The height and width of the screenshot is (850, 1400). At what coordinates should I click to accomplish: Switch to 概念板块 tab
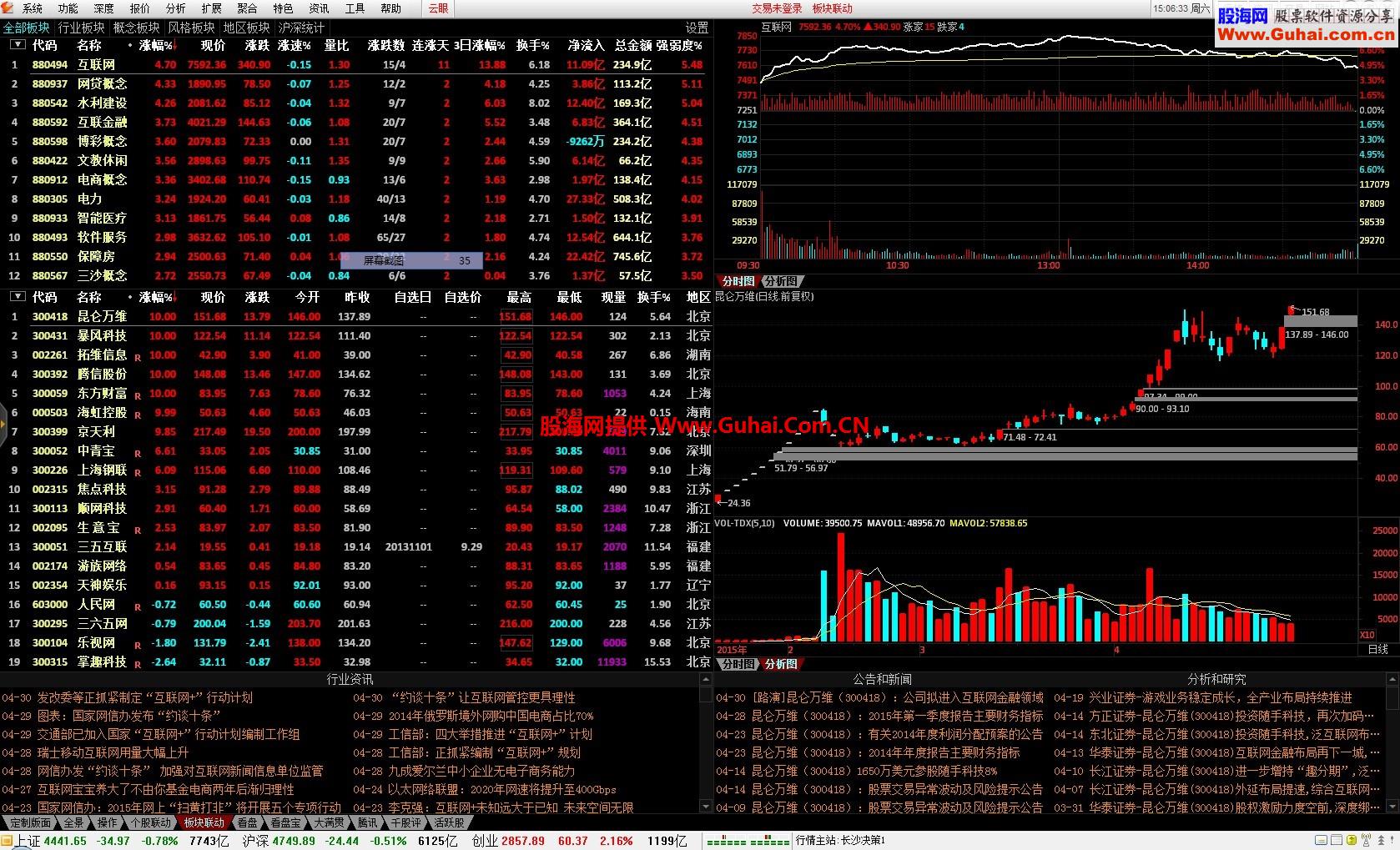tap(136, 28)
